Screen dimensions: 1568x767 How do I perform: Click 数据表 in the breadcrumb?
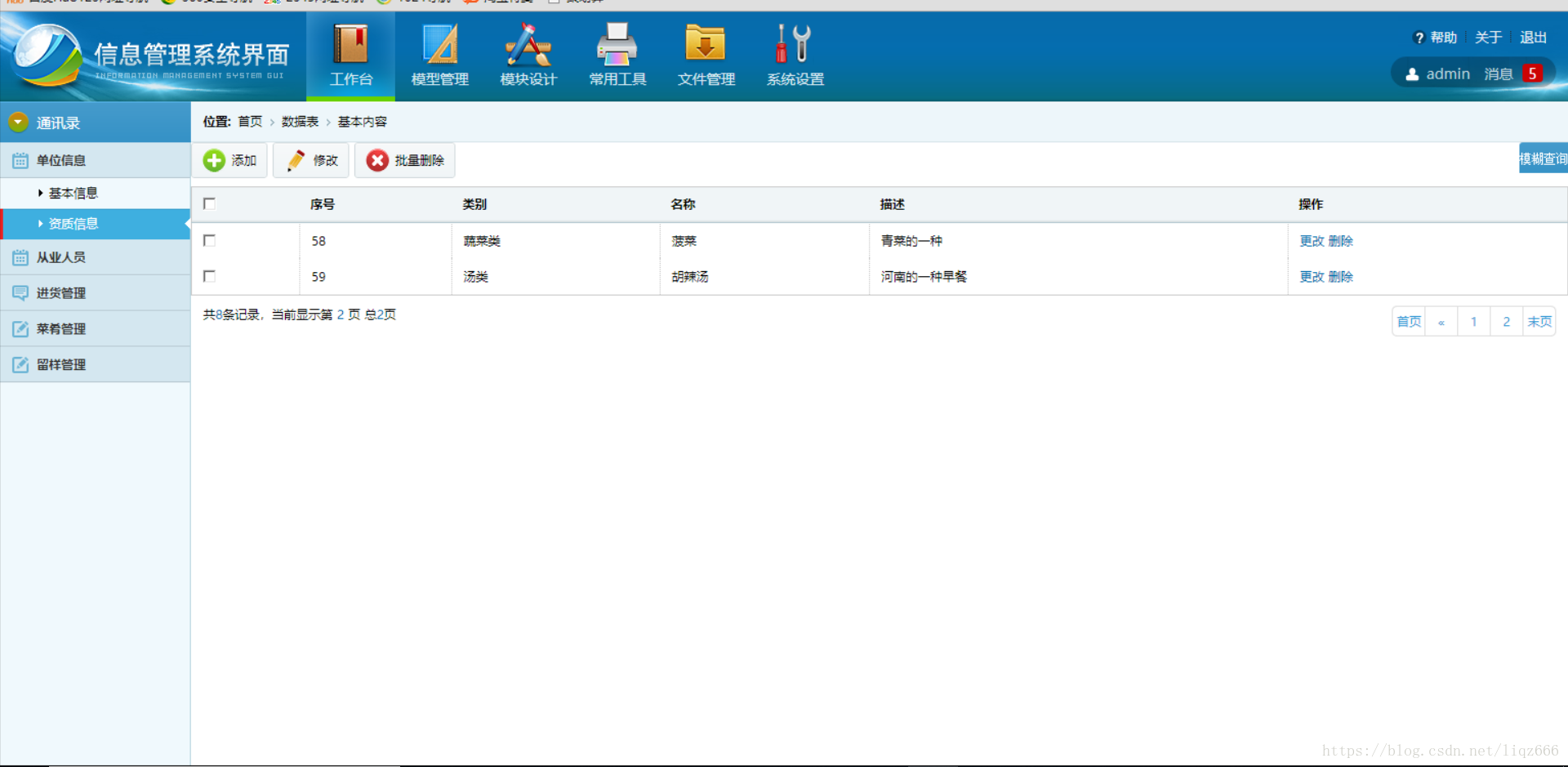coord(300,122)
